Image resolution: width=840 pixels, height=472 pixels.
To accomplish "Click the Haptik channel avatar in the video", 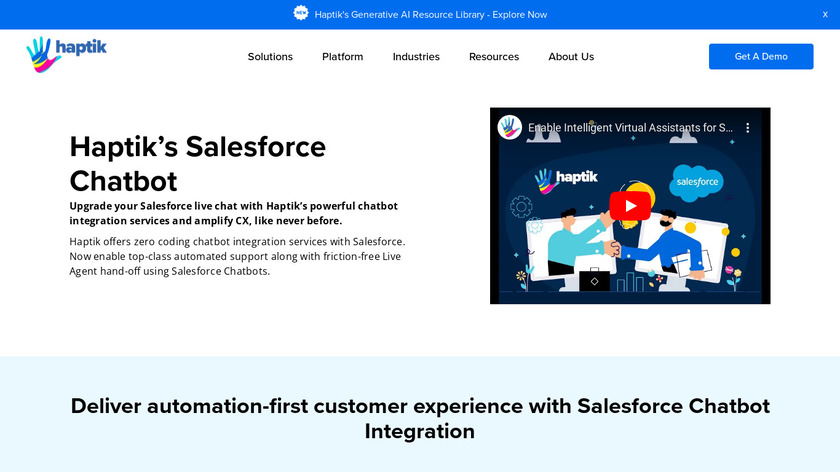I will 509,128.
